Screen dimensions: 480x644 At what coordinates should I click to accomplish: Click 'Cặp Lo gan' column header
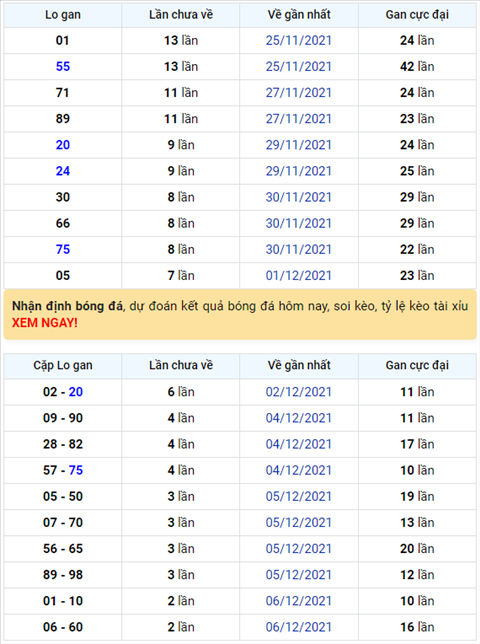click(63, 366)
